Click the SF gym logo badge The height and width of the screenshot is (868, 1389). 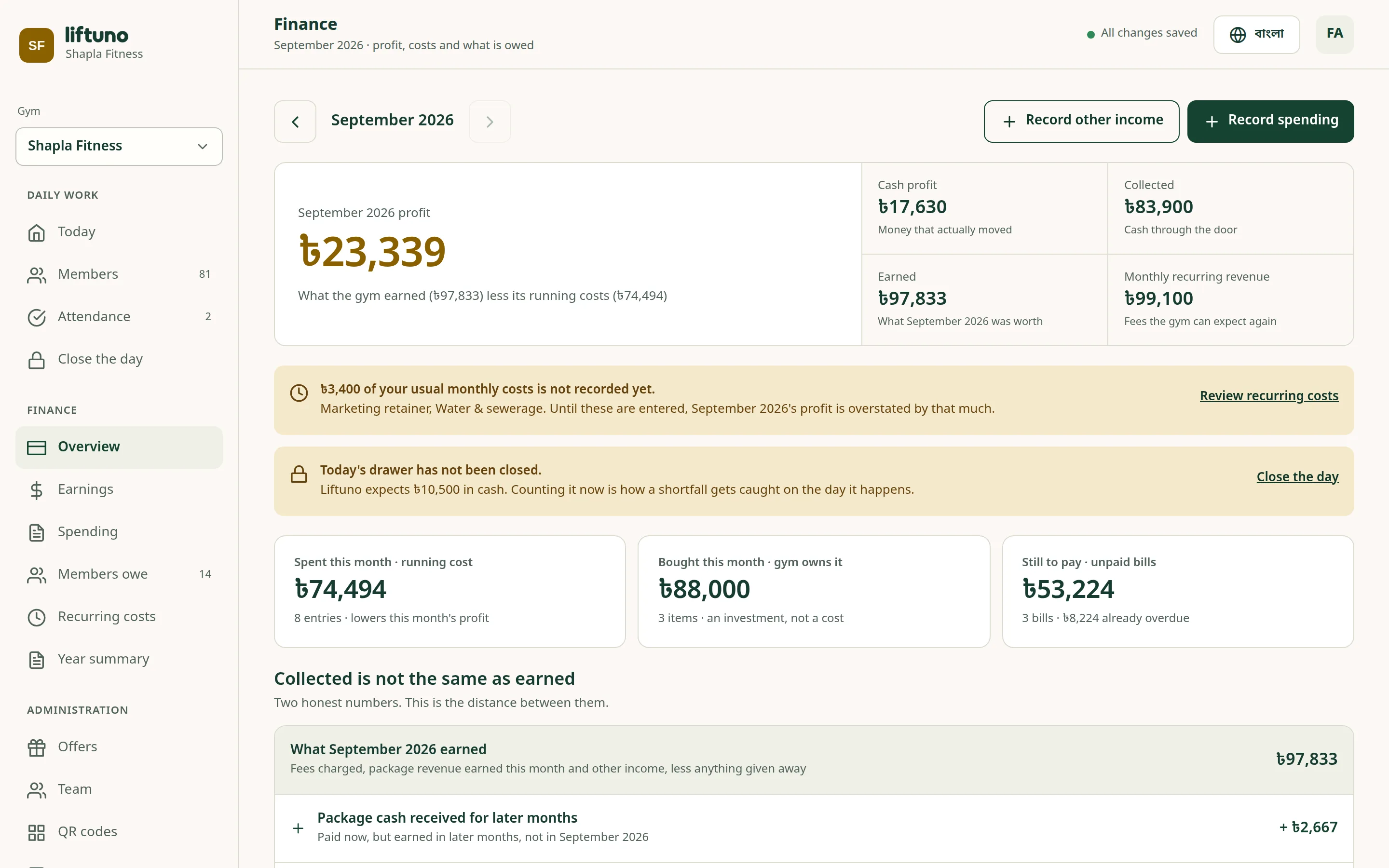36,45
